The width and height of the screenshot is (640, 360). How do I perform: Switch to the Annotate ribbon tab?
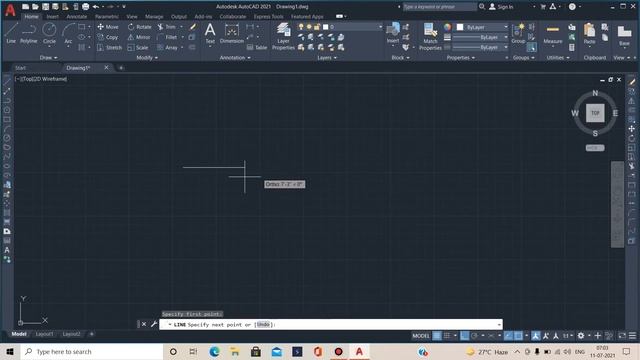77,17
